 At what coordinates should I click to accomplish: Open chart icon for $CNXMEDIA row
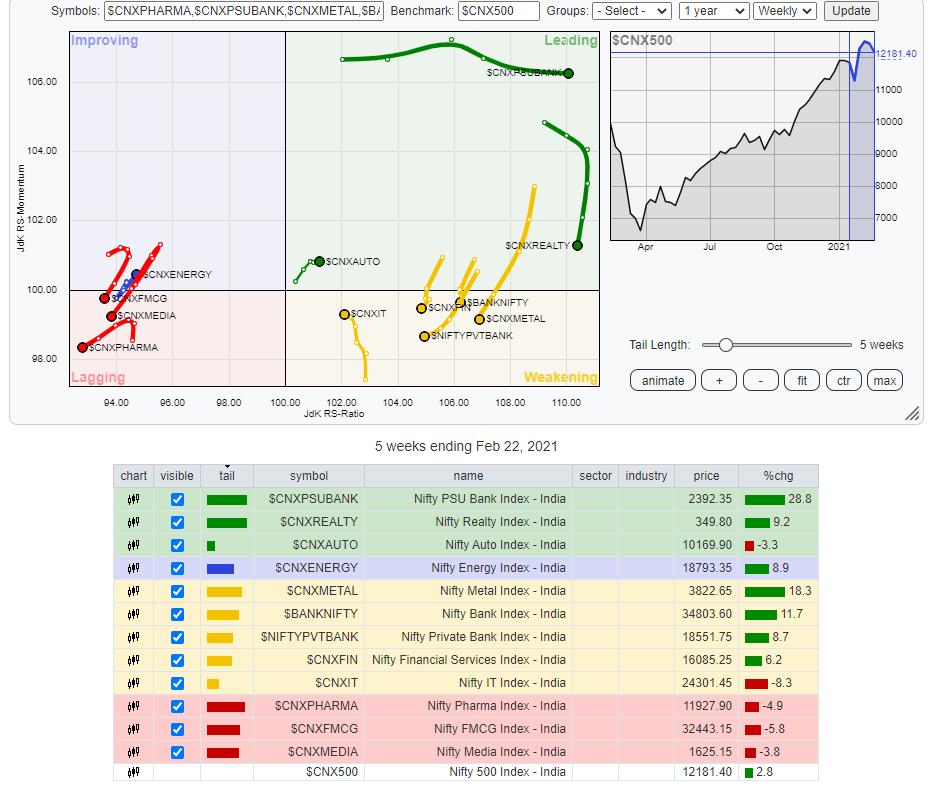coord(133,752)
